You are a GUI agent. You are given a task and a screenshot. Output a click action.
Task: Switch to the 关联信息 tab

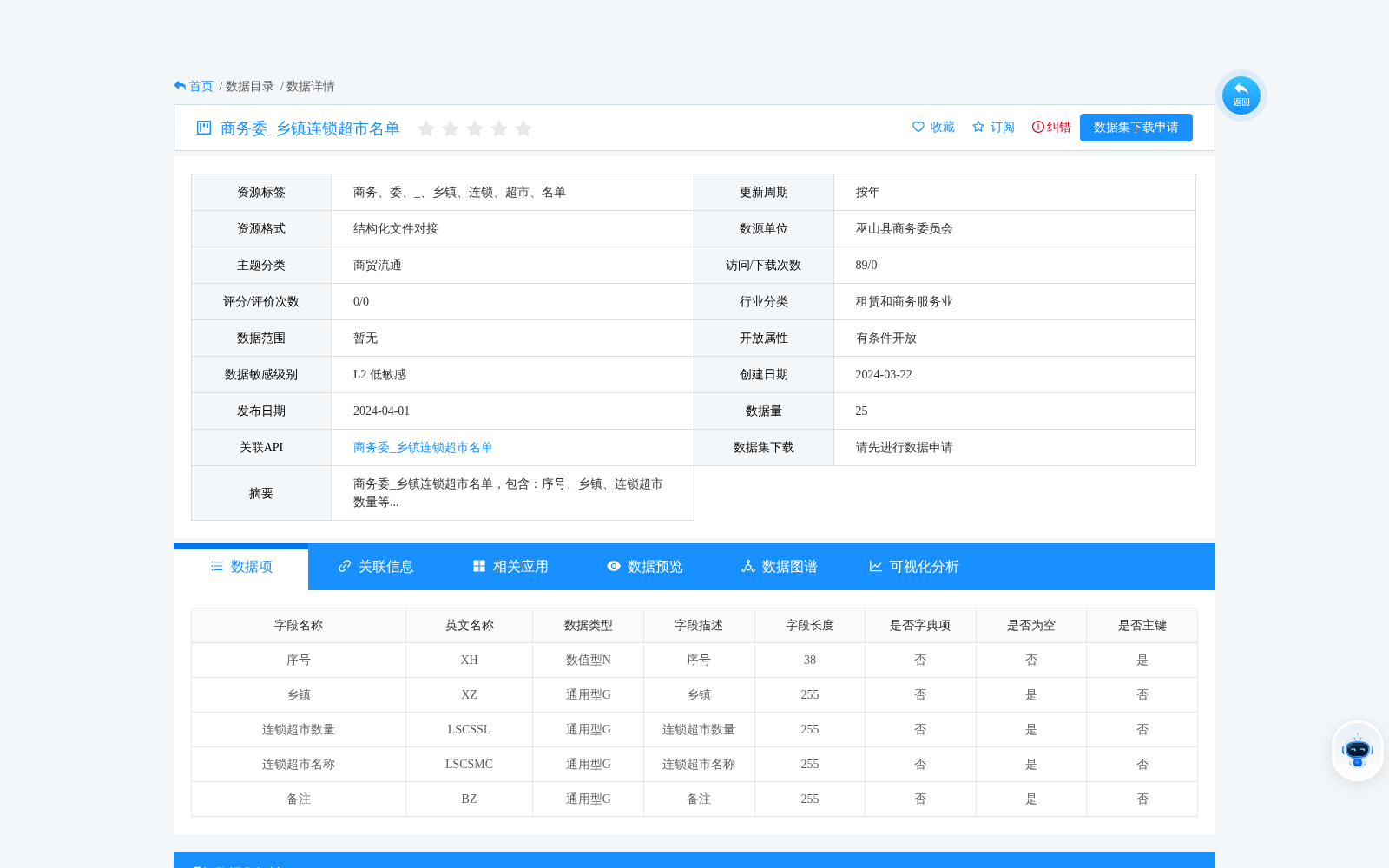point(376,567)
